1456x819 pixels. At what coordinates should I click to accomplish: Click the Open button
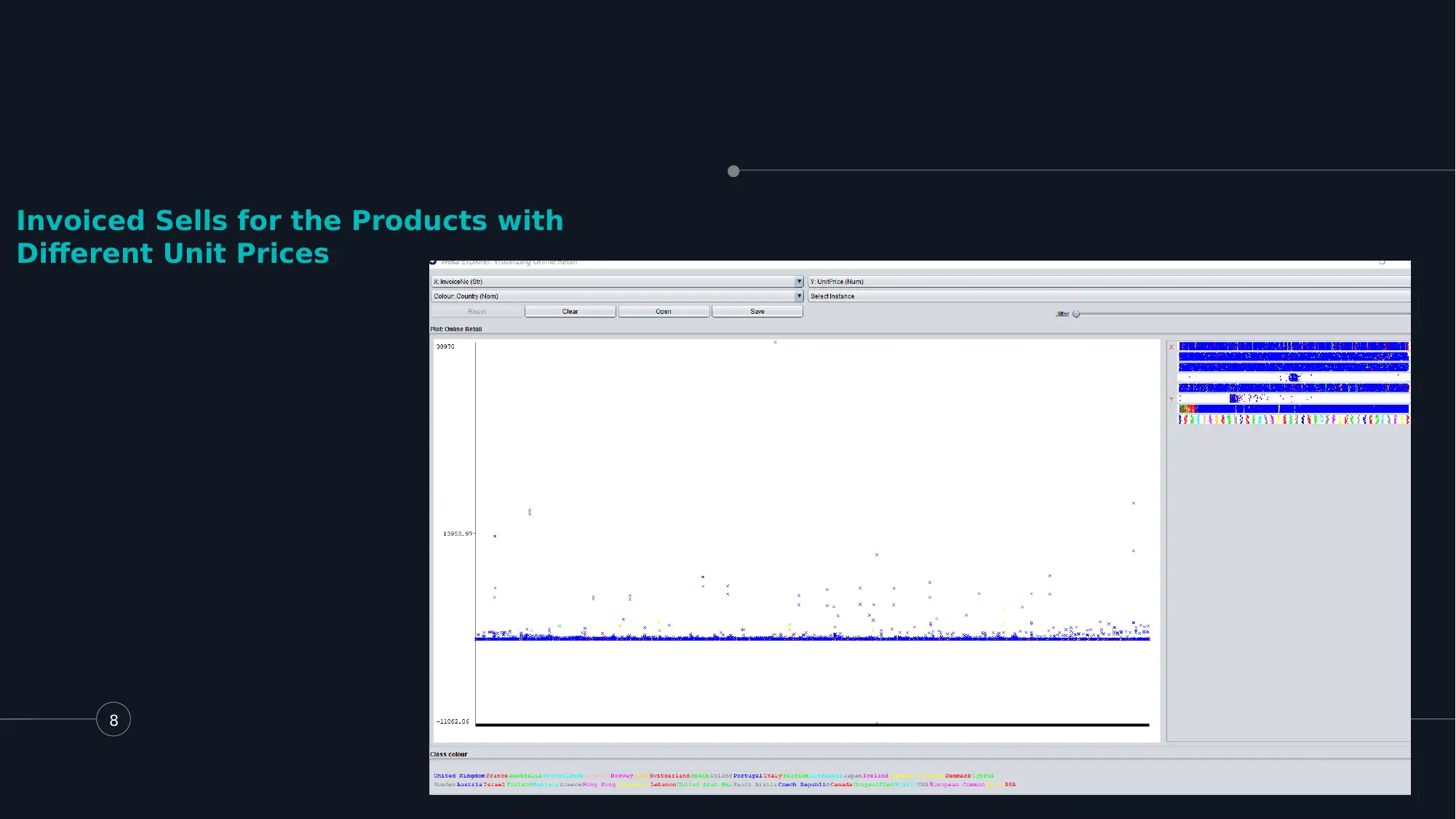coord(664,312)
